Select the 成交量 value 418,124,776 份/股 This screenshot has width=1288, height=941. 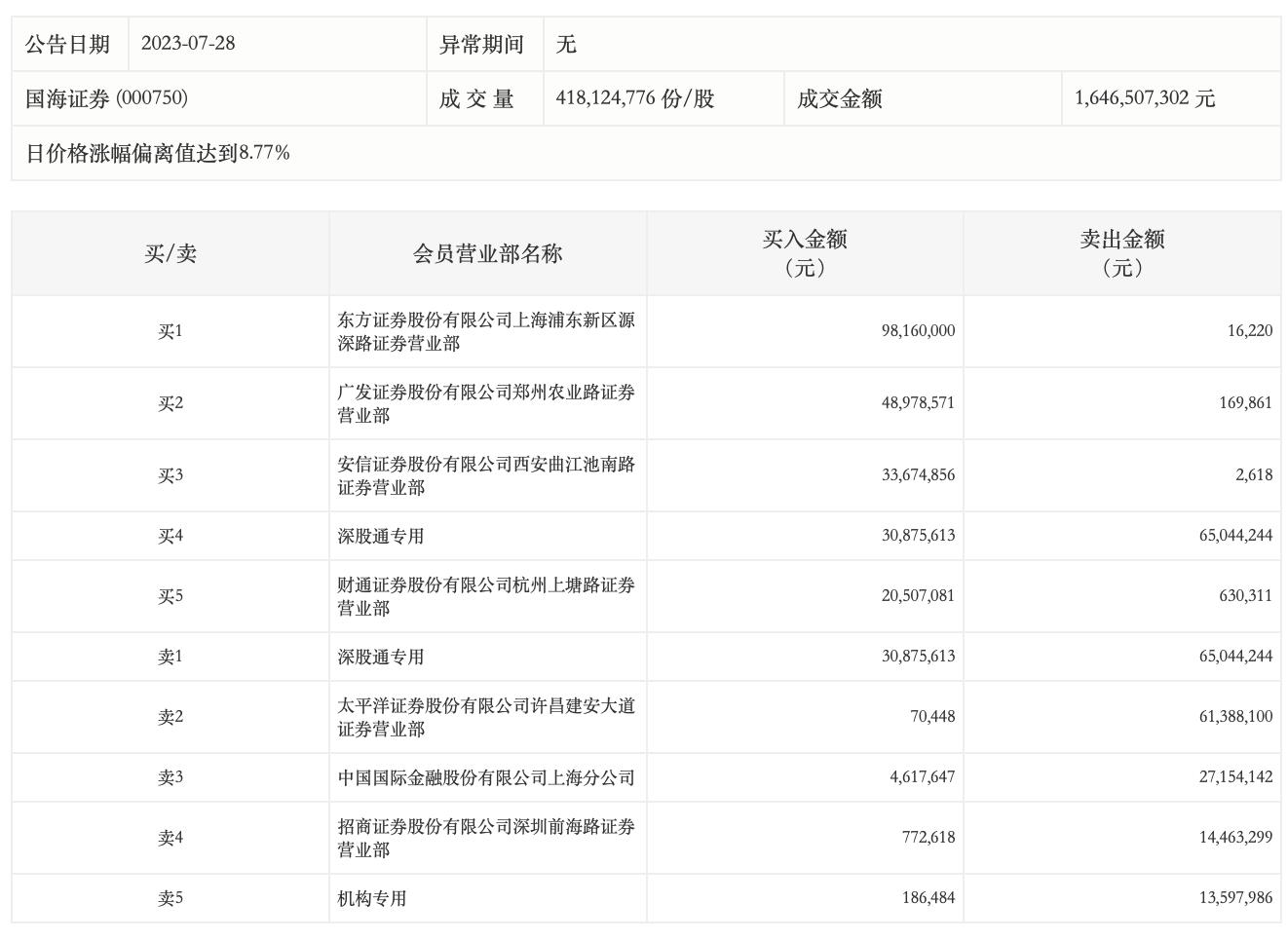634,98
